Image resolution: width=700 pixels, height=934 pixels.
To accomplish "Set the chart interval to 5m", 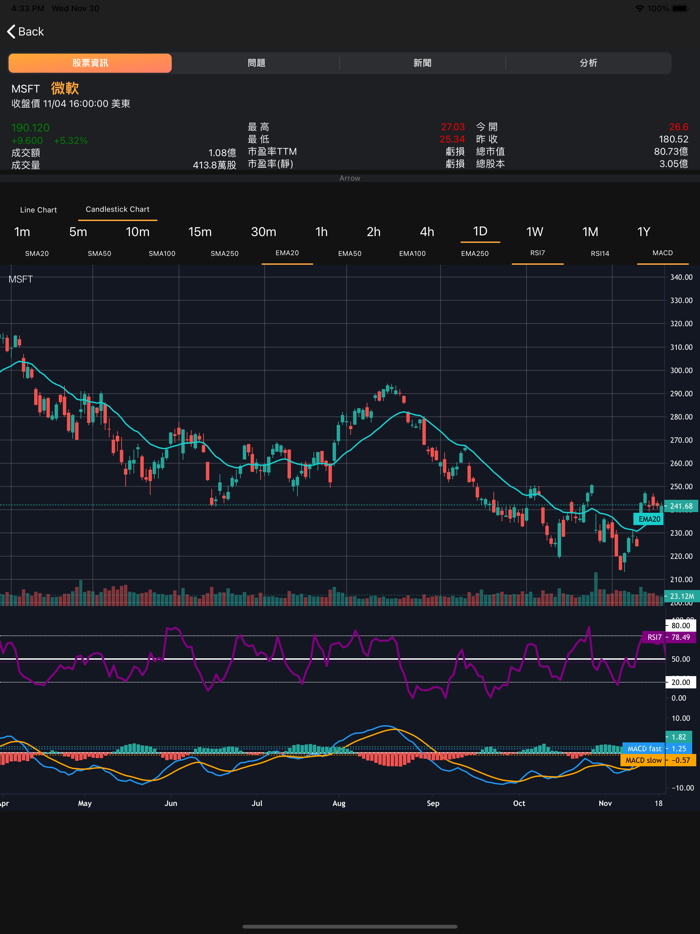I will coord(78,232).
